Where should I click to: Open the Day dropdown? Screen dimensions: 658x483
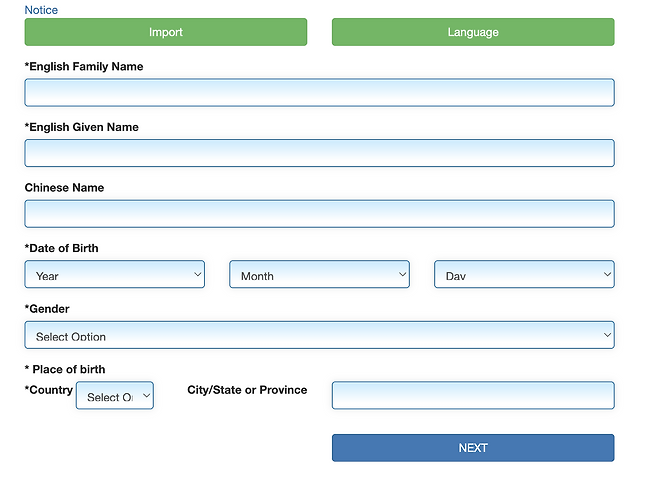click(x=524, y=275)
